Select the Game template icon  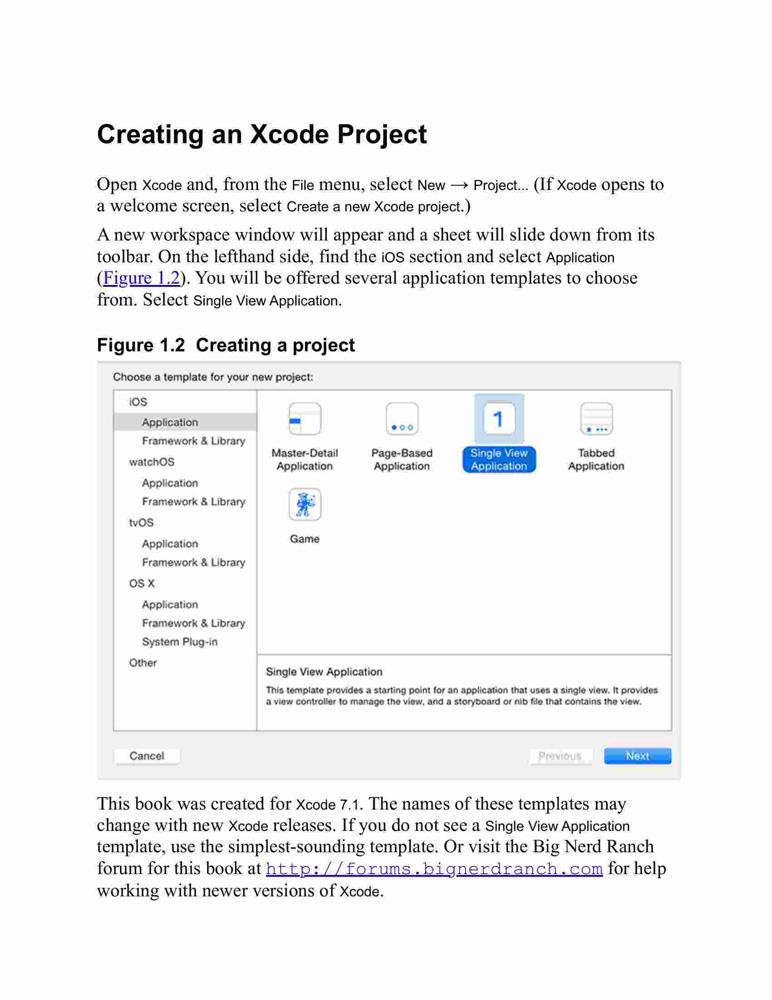304,504
